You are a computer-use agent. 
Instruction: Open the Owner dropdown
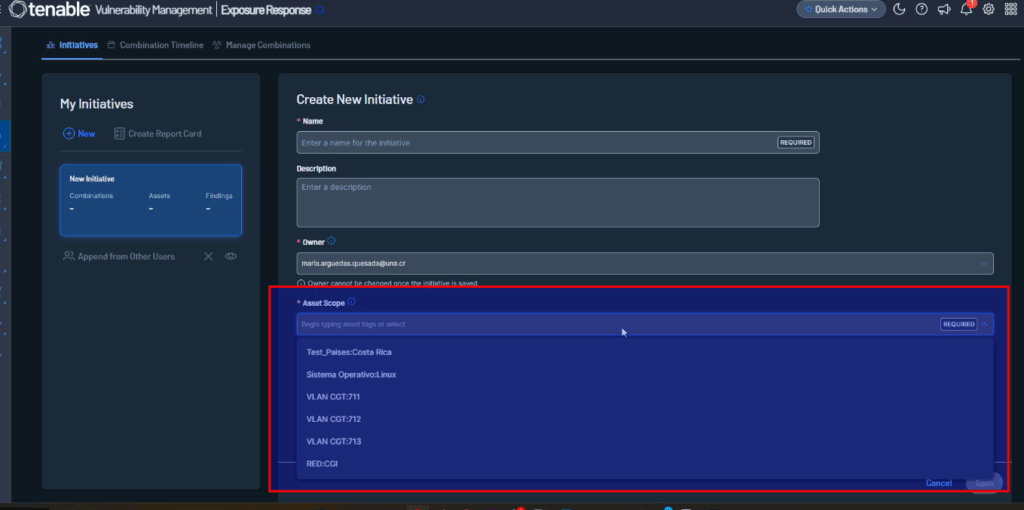984,263
